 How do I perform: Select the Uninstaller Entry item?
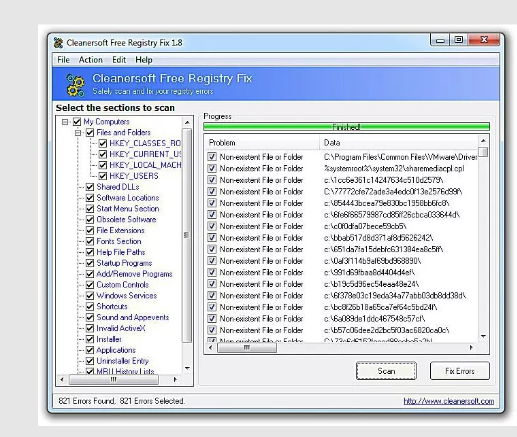pos(122,361)
